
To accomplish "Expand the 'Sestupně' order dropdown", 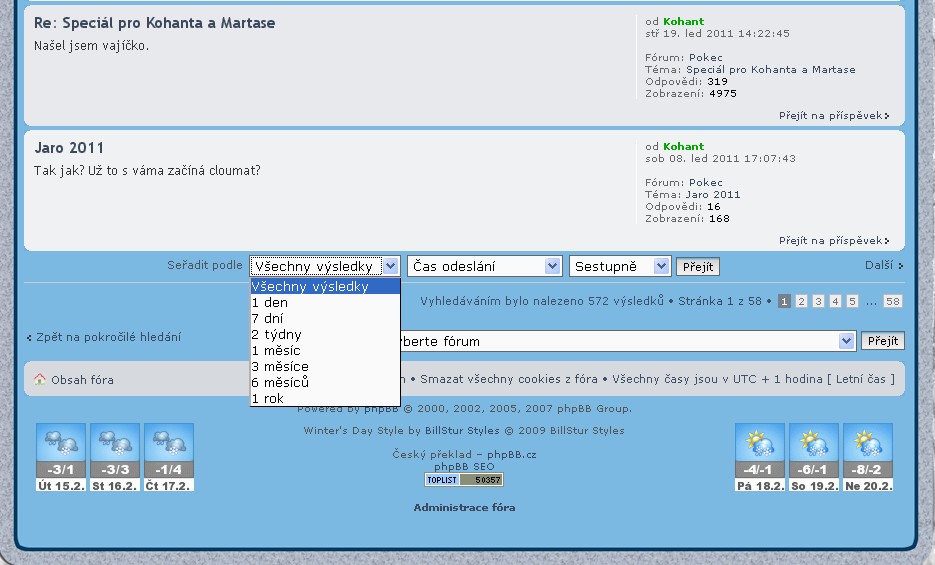I will 619,266.
